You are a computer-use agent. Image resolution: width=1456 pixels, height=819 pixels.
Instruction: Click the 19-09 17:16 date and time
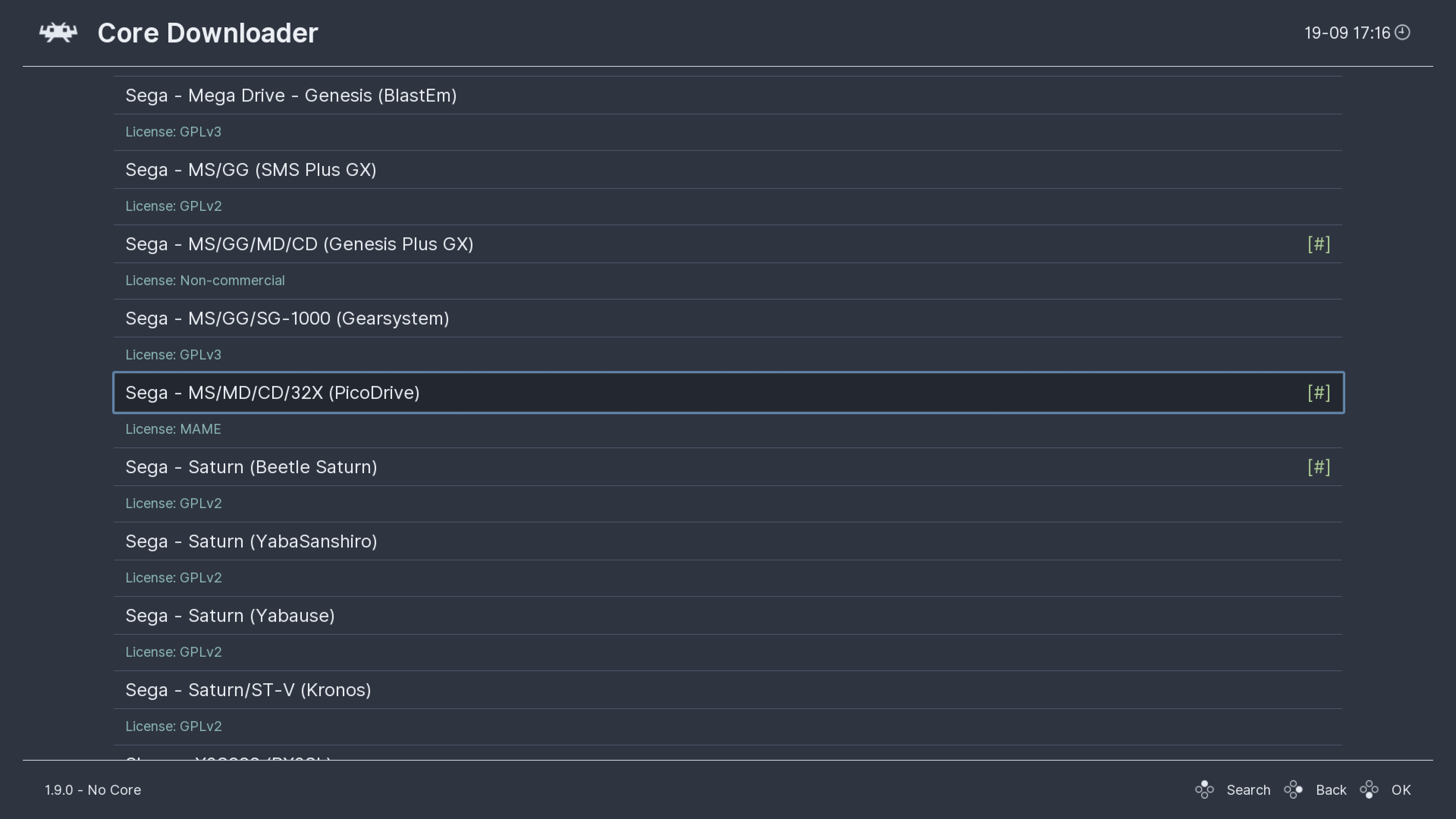click(1347, 33)
